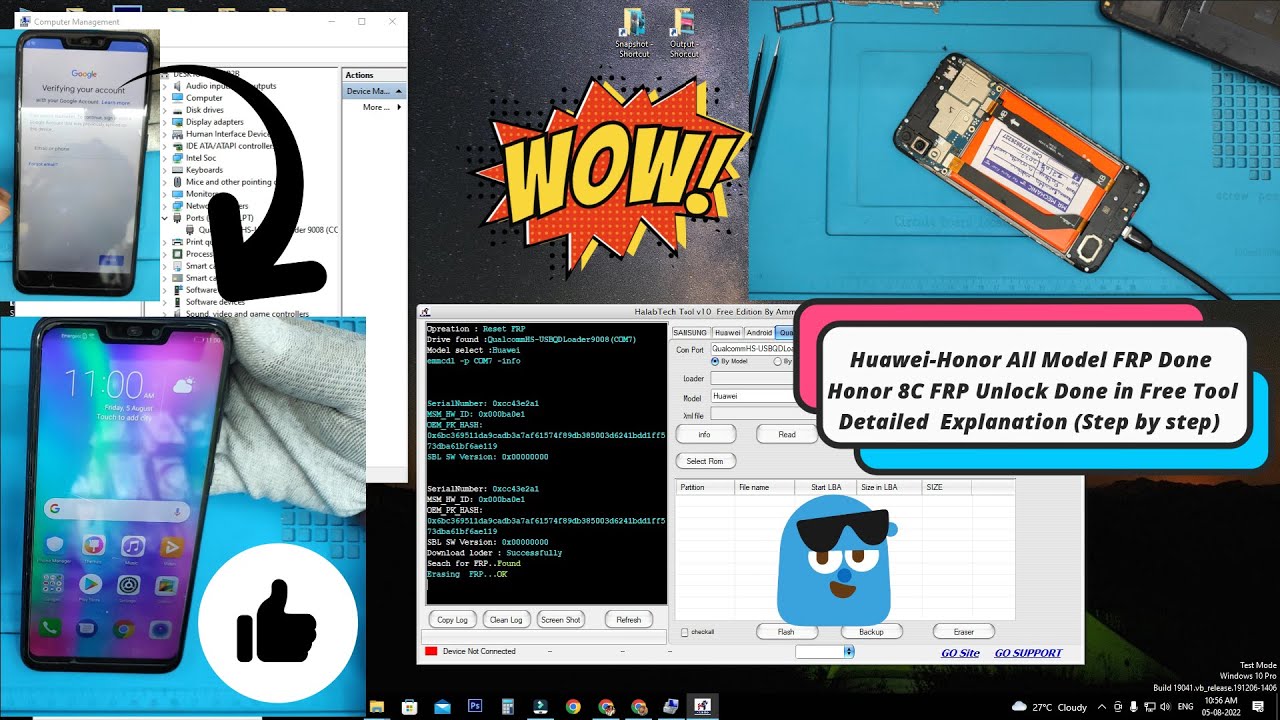Click the Start LBA column header

click(826, 487)
